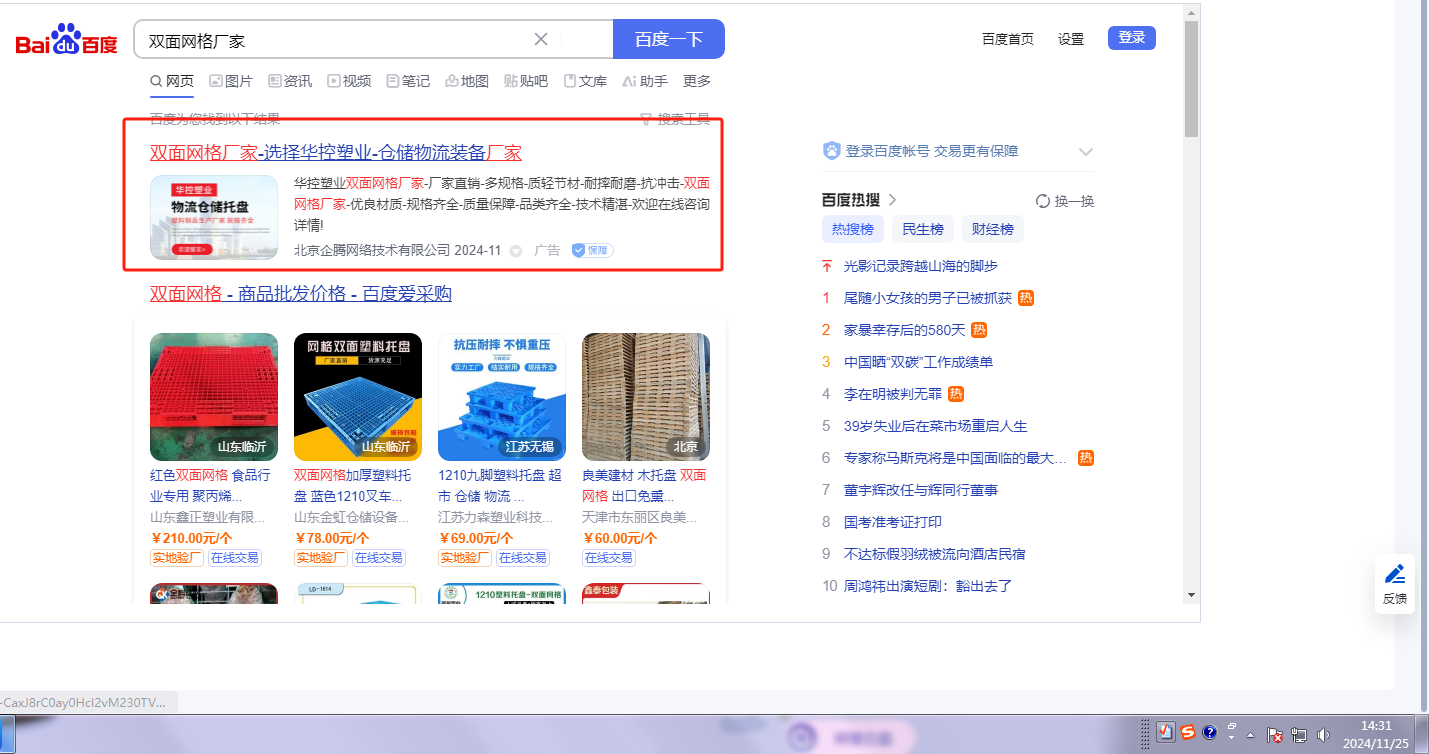
Task: Select the 笔记 notes tab
Action: [408, 81]
